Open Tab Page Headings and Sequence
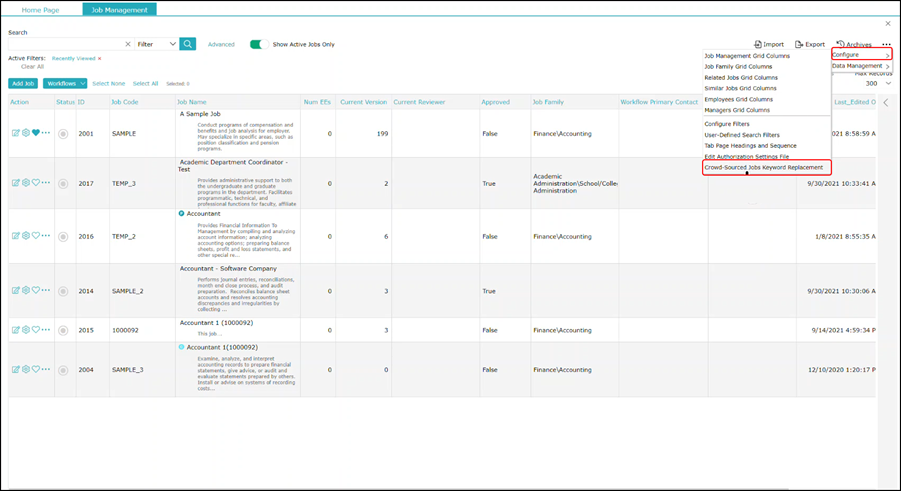Viewport: 901px width, 491px height. click(x=750, y=146)
